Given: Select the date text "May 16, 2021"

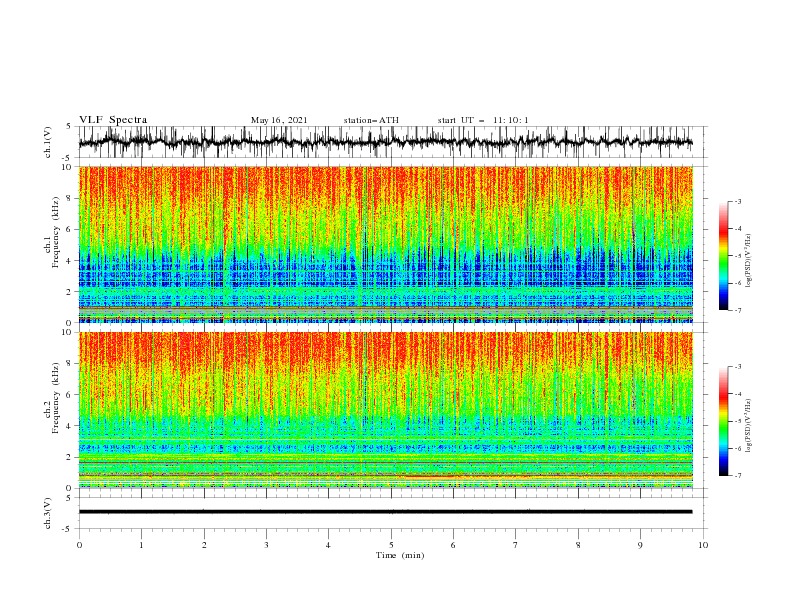Looking at the screenshot, I should [x=279, y=120].
